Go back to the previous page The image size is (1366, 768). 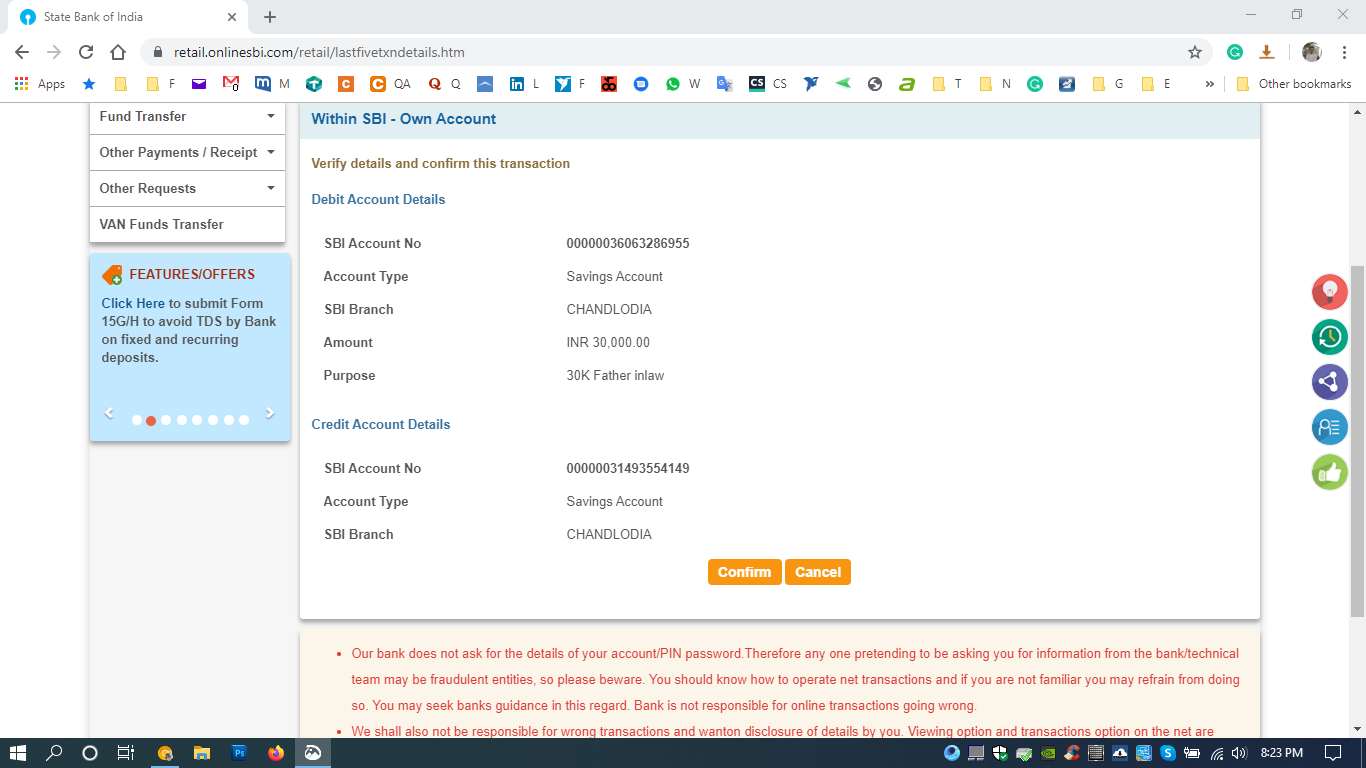point(22,52)
